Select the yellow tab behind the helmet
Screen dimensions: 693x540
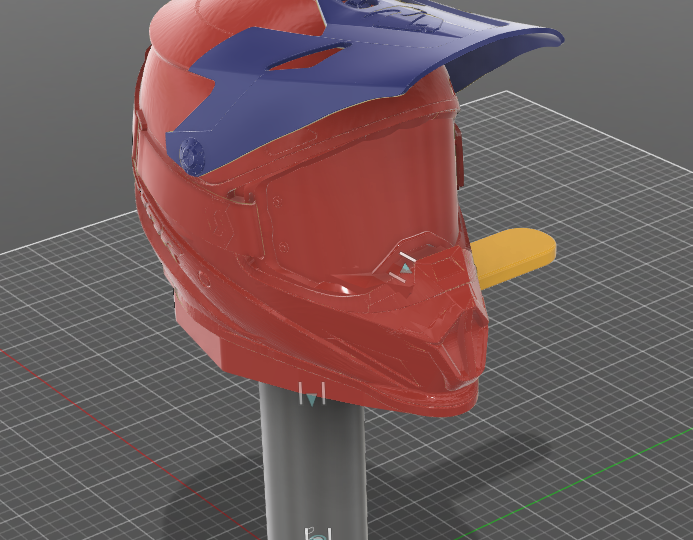pyautogui.click(x=515, y=258)
